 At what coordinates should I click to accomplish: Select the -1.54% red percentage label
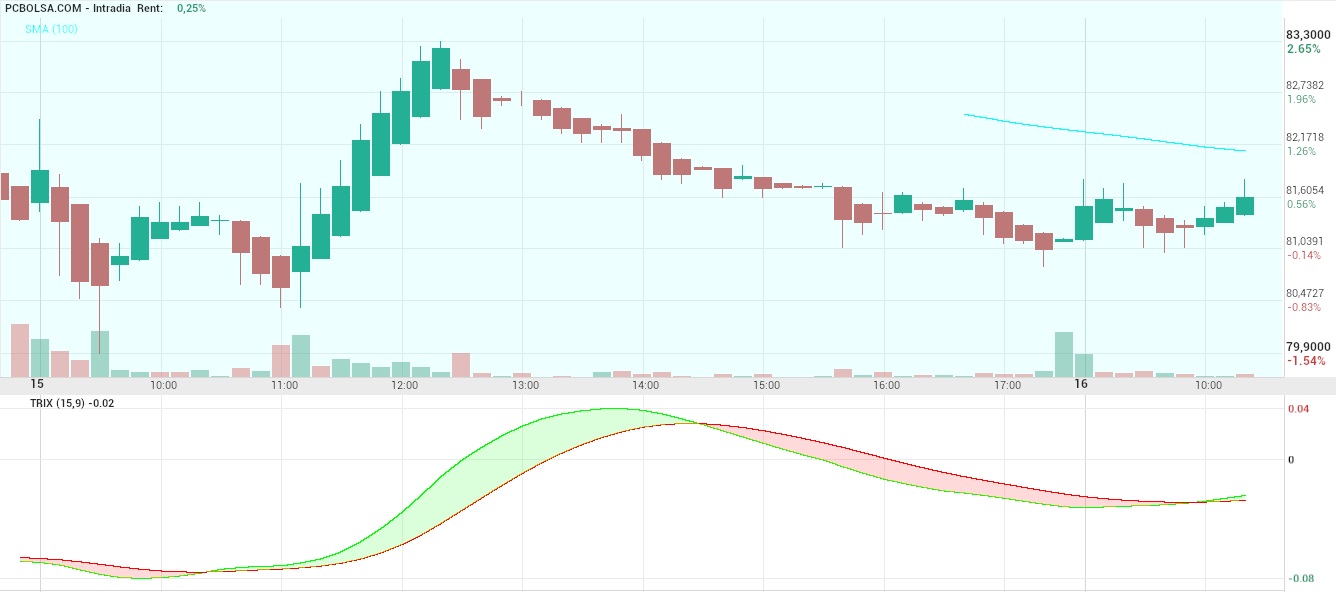tap(1306, 361)
